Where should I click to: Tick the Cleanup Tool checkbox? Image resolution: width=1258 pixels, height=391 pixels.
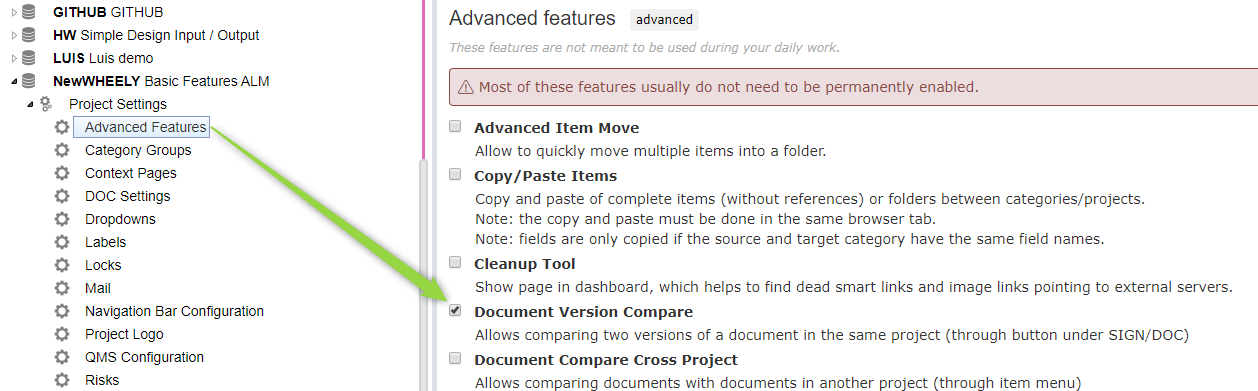pyautogui.click(x=455, y=263)
